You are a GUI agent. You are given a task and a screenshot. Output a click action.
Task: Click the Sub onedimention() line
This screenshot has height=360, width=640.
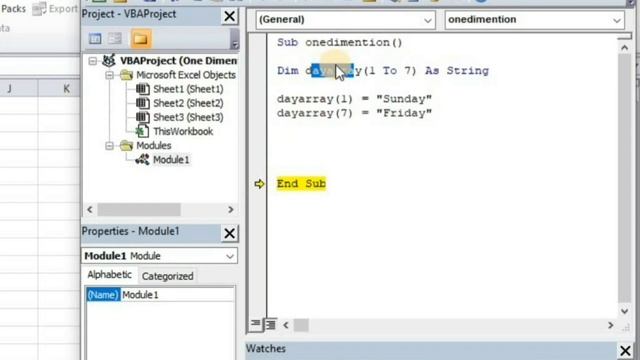pos(340,42)
